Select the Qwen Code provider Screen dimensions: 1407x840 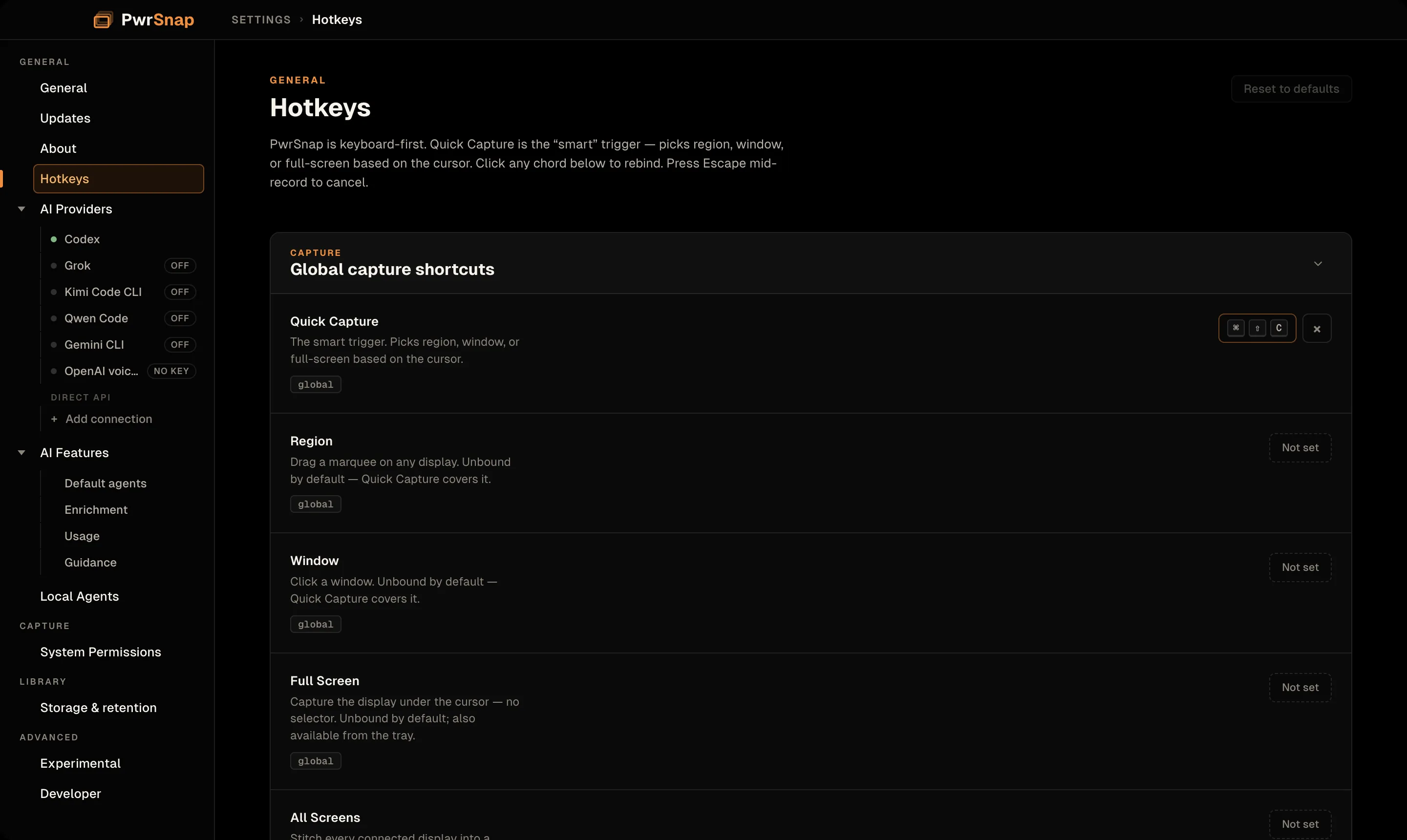96,318
